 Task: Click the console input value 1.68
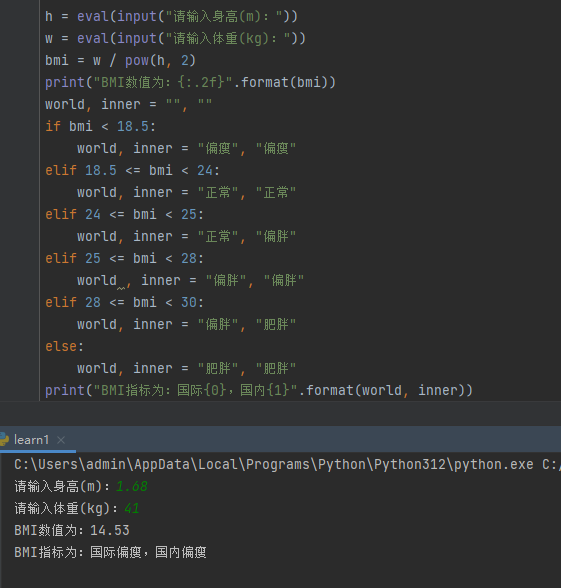click(132, 486)
